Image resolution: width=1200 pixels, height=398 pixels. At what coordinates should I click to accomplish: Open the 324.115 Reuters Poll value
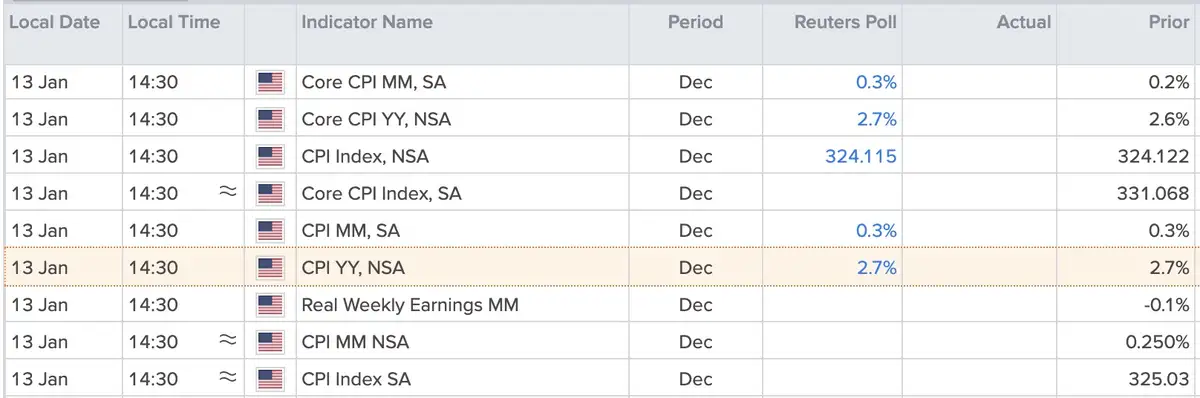pos(861,156)
